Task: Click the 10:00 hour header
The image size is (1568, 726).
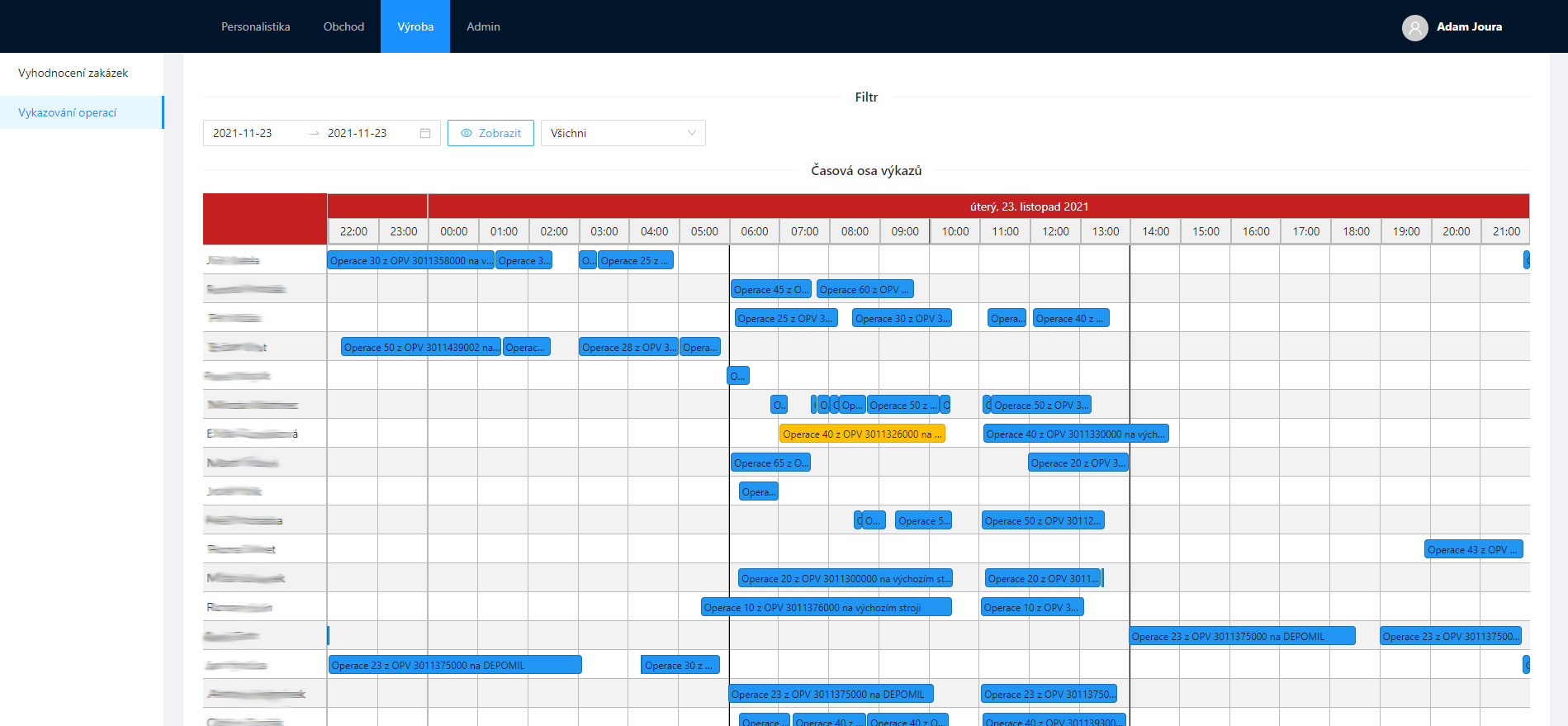Action: click(955, 231)
